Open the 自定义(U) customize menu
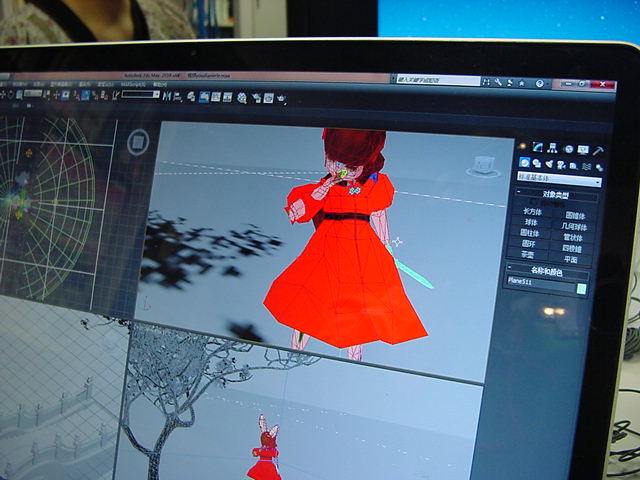 click(x=105, y=84)
